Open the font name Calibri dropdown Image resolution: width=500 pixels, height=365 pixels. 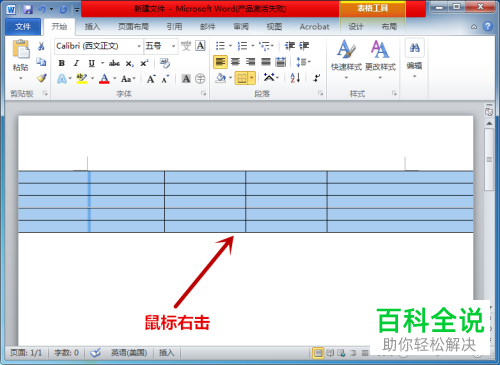coord(139,46)
